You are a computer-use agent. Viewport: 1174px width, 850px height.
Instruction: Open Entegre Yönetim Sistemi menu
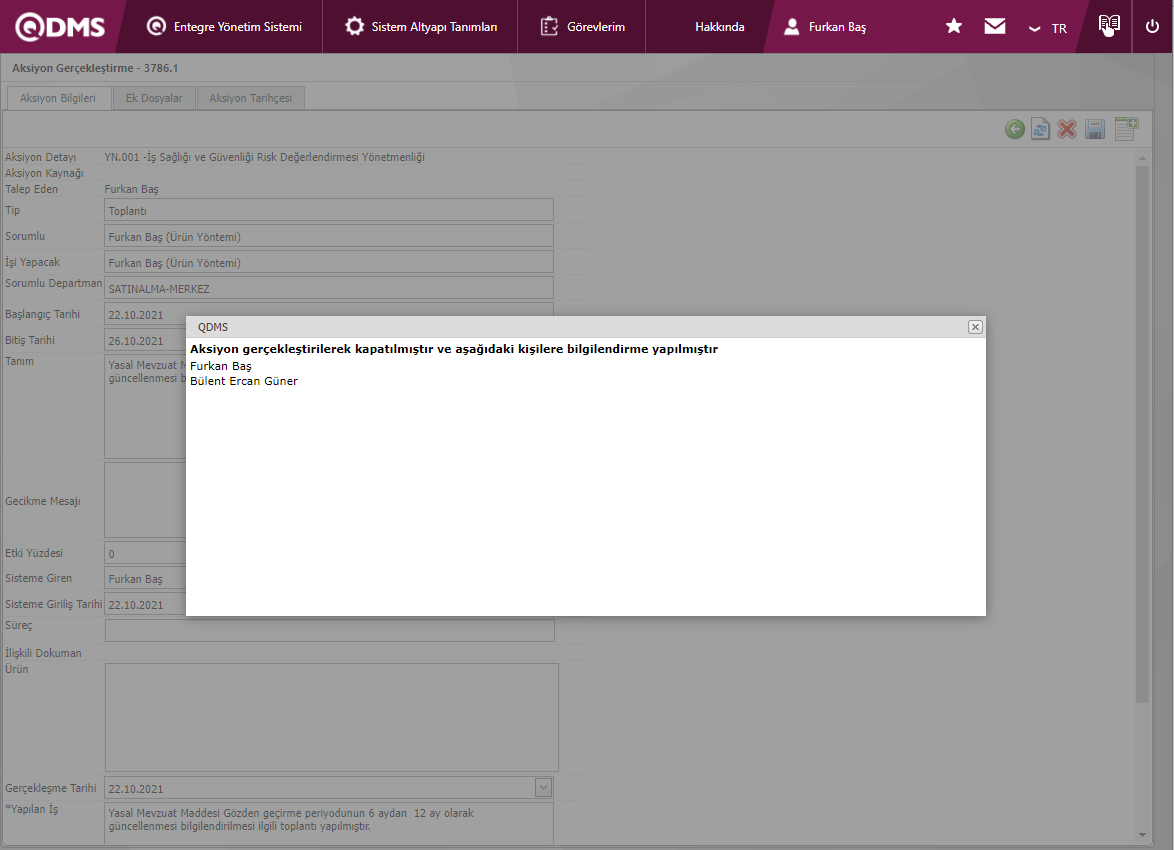[x=224, y=27]
